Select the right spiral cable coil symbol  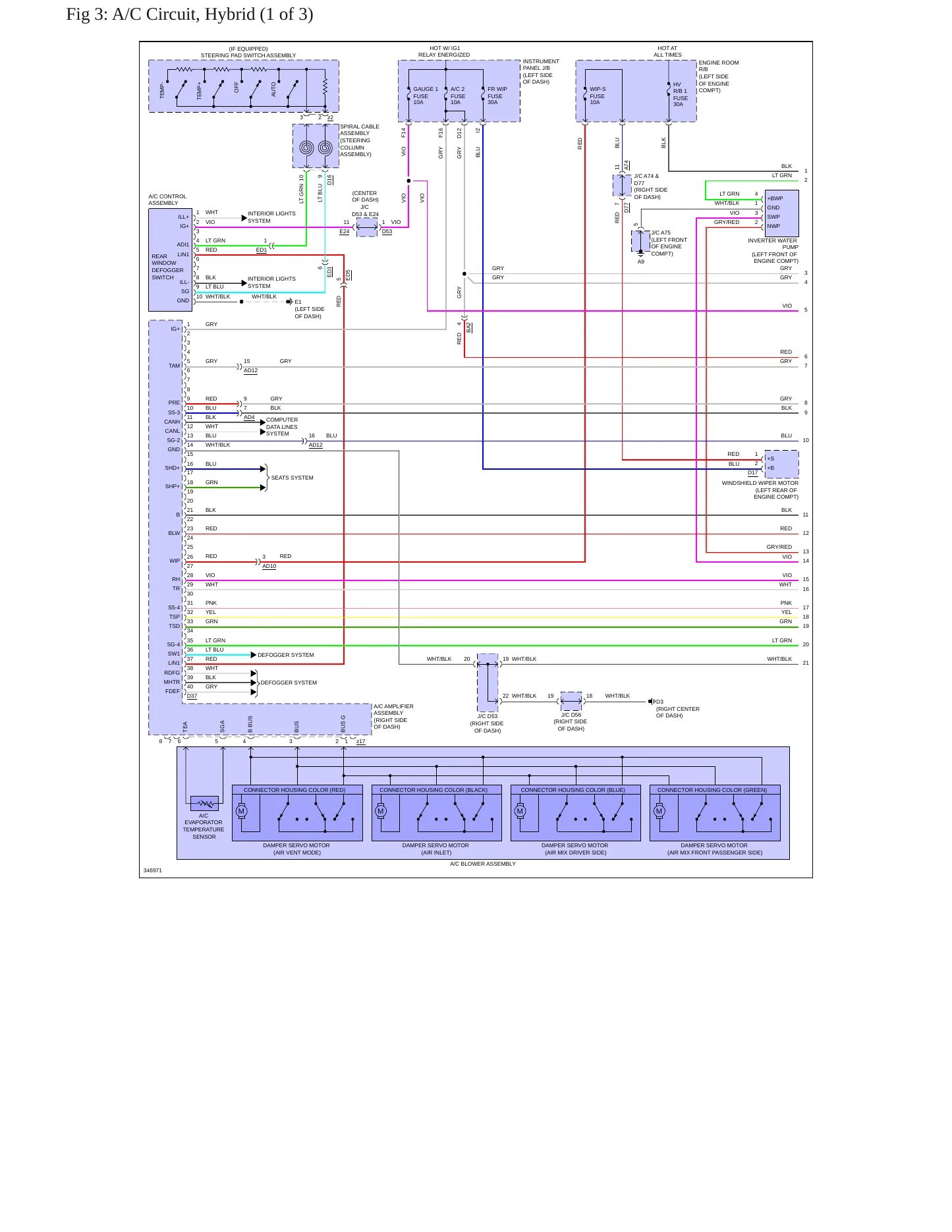click(x=325, y=148)
